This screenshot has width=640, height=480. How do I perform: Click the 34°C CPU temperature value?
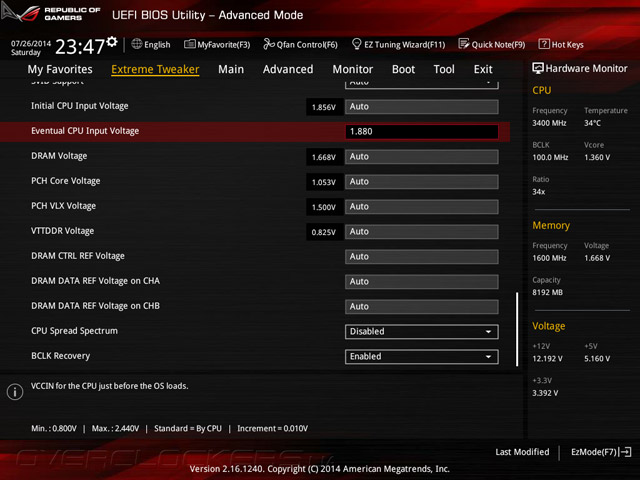[x=592, y=123]
